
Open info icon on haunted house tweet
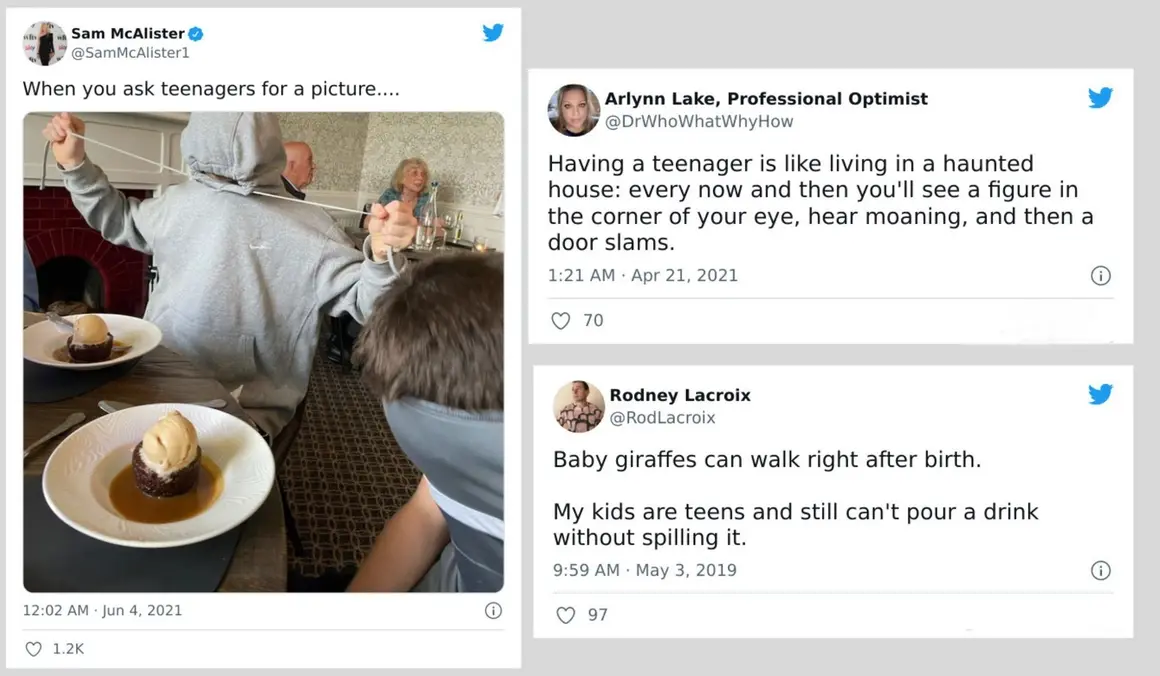1100,275
